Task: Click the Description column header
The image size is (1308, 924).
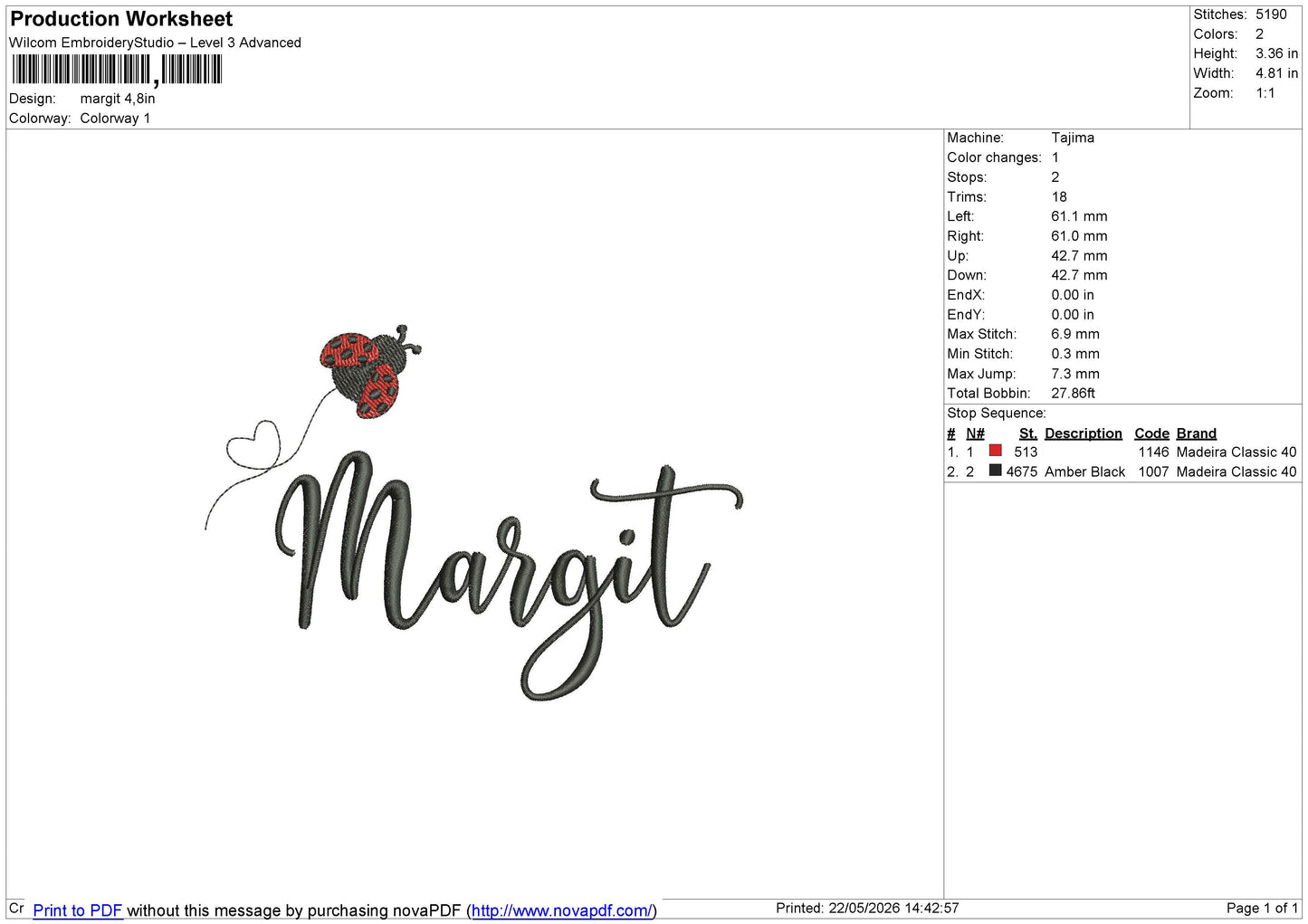Action: 1084,433
